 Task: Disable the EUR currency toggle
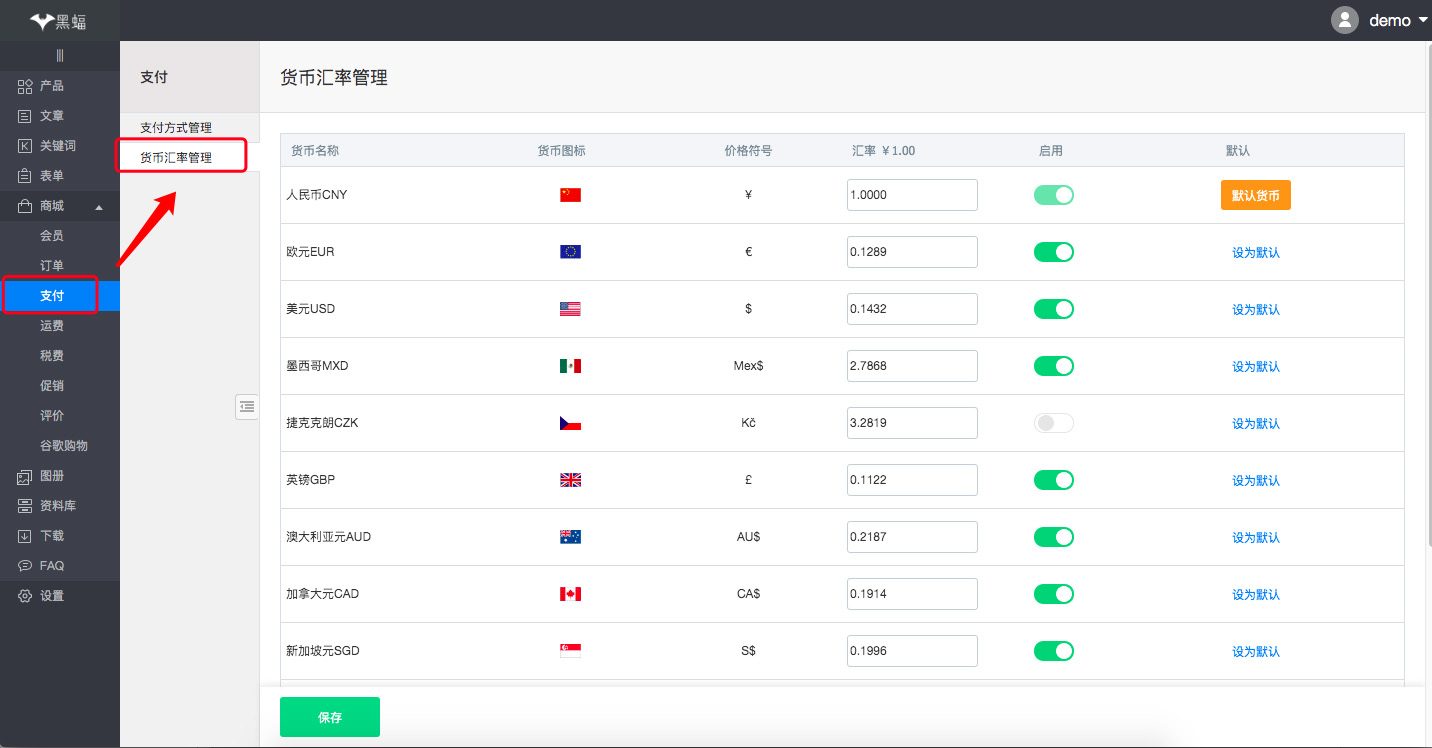tap(1053, 252)
